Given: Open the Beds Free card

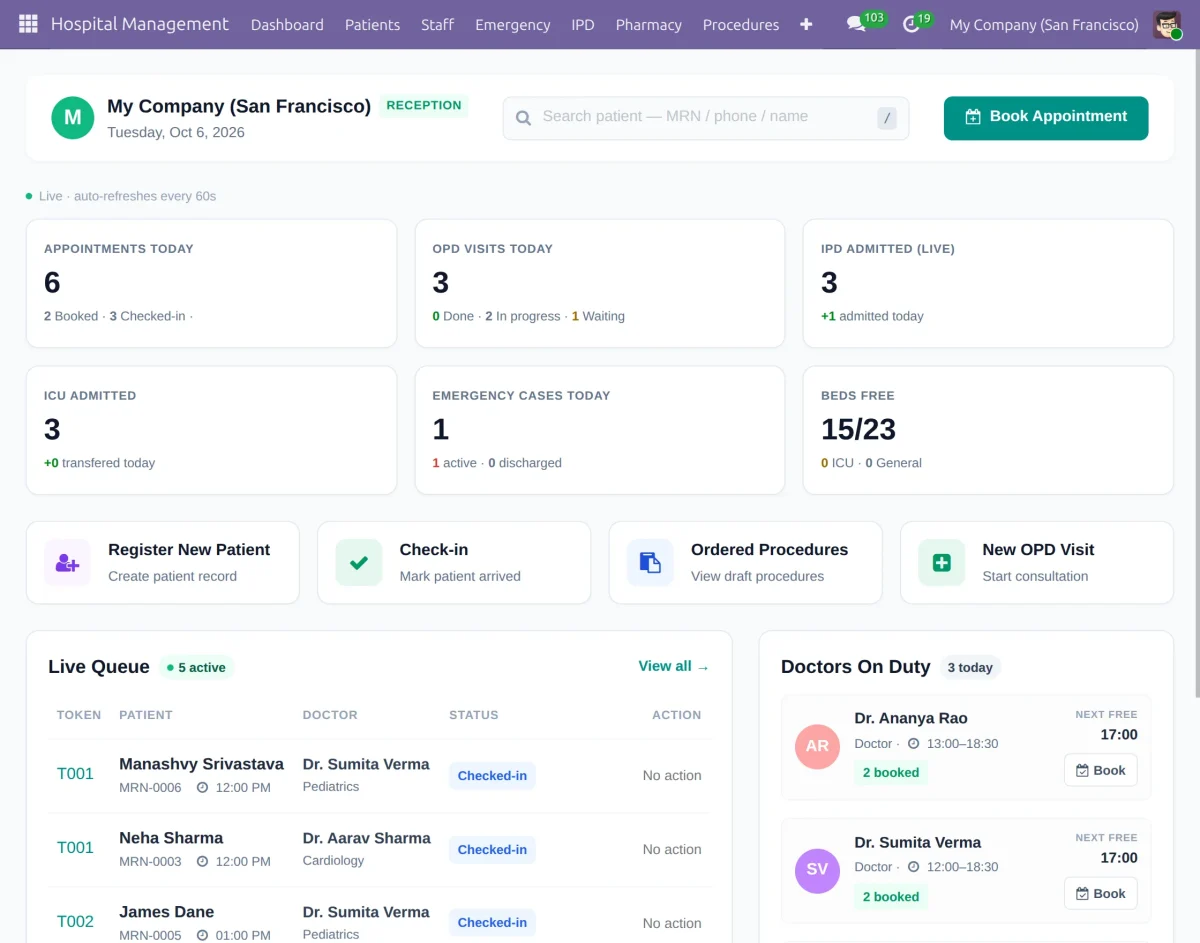Looking at the screenshot, I should (988, 430).
